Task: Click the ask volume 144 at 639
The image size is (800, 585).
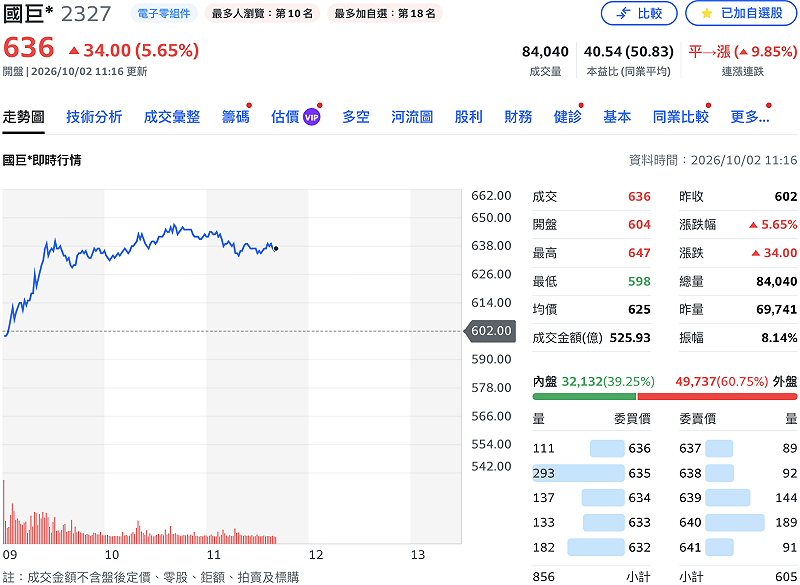Action: [786, 498]
